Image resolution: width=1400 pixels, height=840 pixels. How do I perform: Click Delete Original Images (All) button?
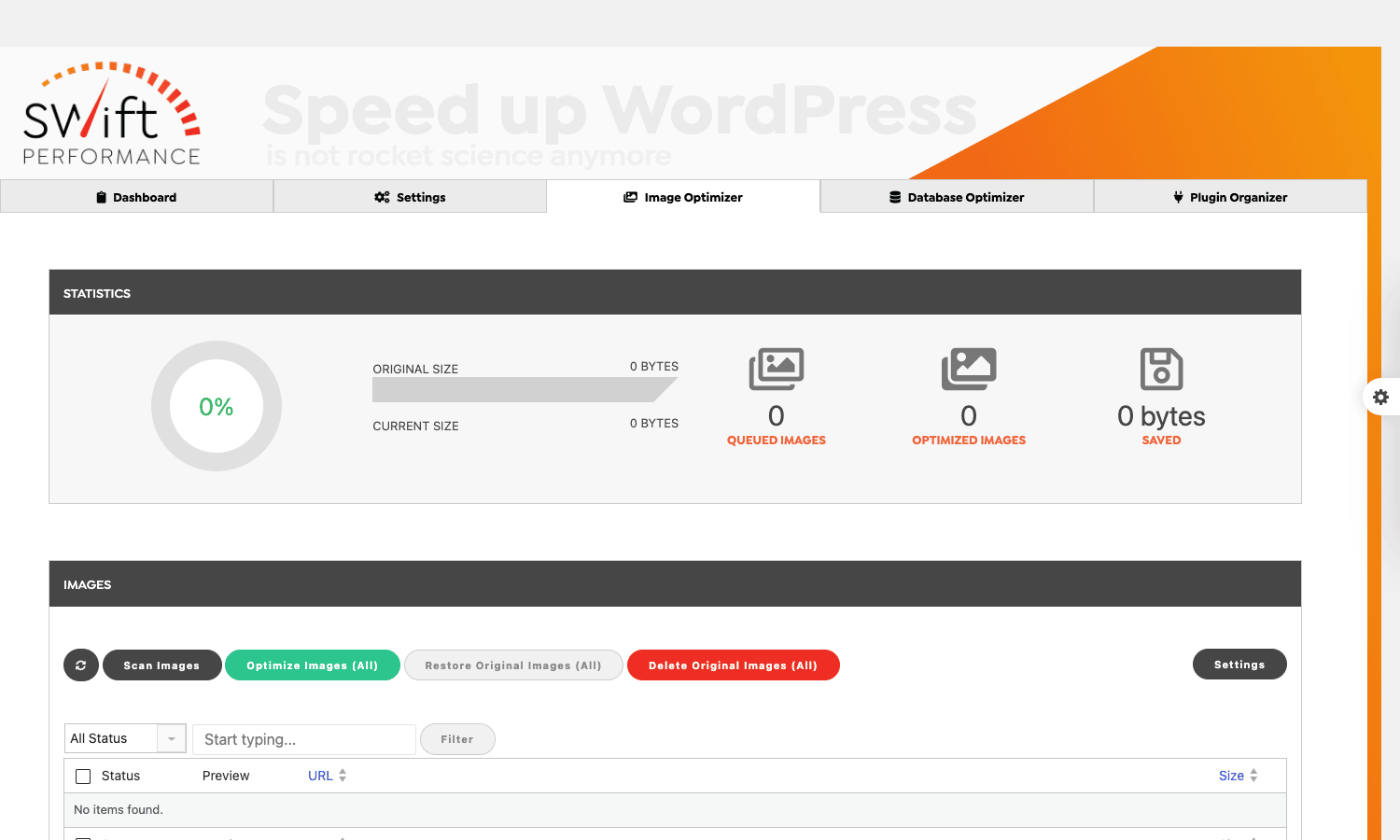tap(733, 665)
